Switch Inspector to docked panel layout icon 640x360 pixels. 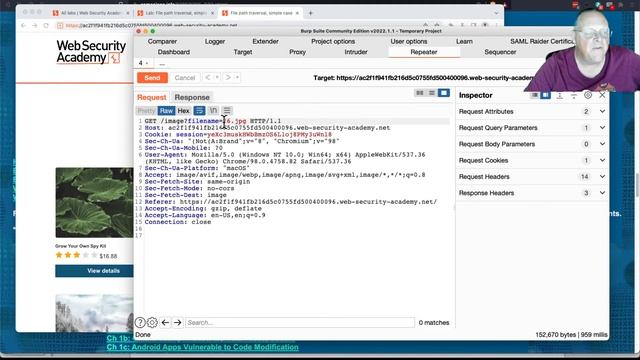[x=546, y=95]
